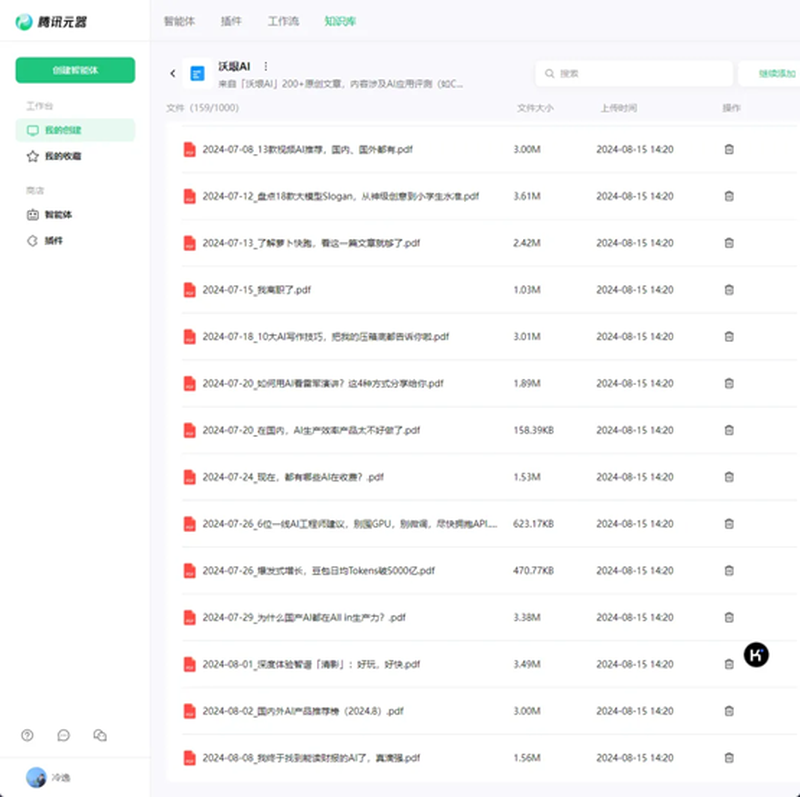This screenshot has width=800, height=797.
Task: Click the black floating K icon
Action: pyautogui.click(x=757, y=655)
